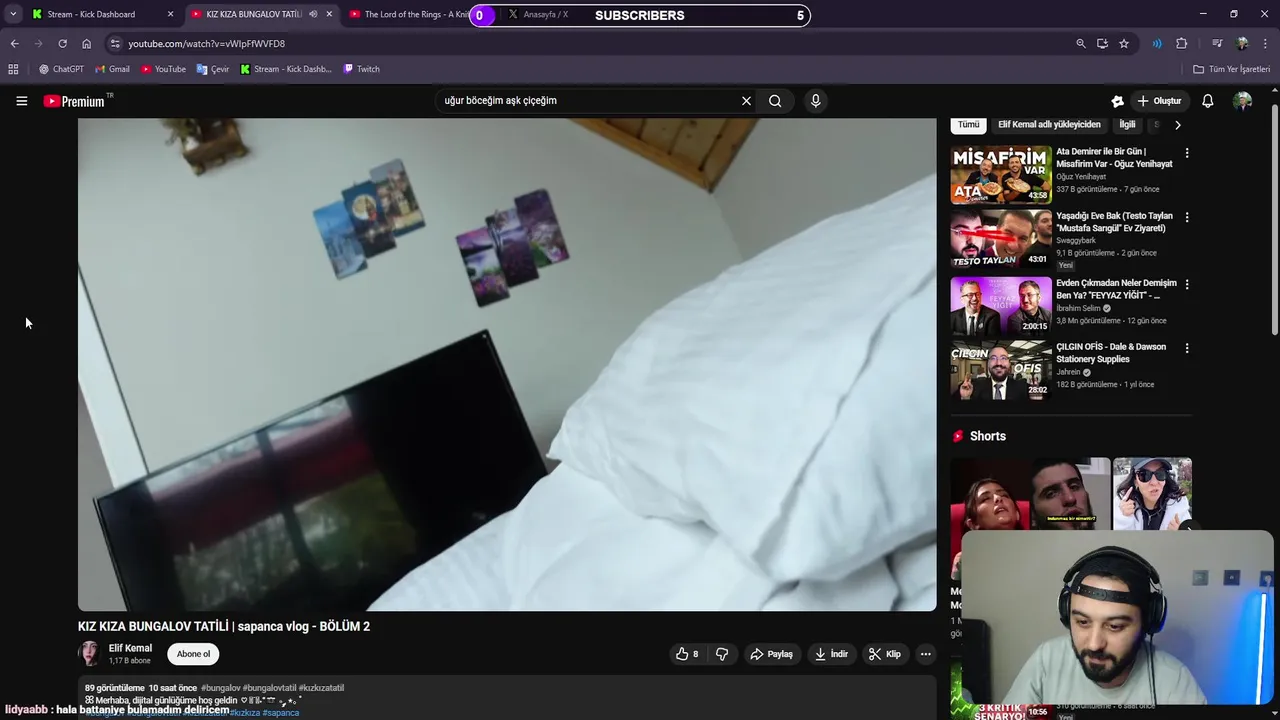Open options for Yaşadığı Eve Bak video
The width and height of the screenshot is (1280, 720).
(1187, 217)
